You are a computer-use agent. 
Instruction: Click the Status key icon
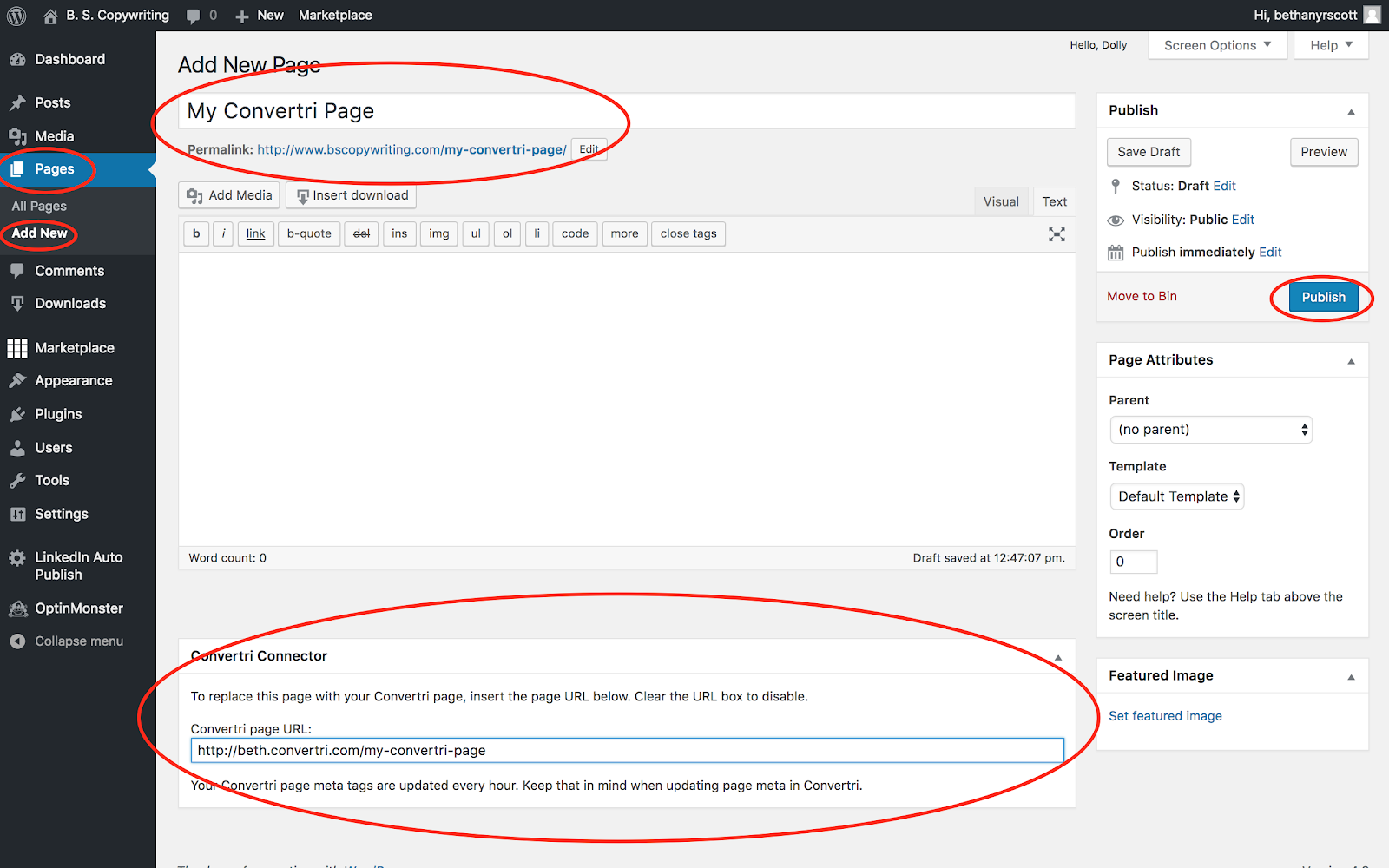1116,186
